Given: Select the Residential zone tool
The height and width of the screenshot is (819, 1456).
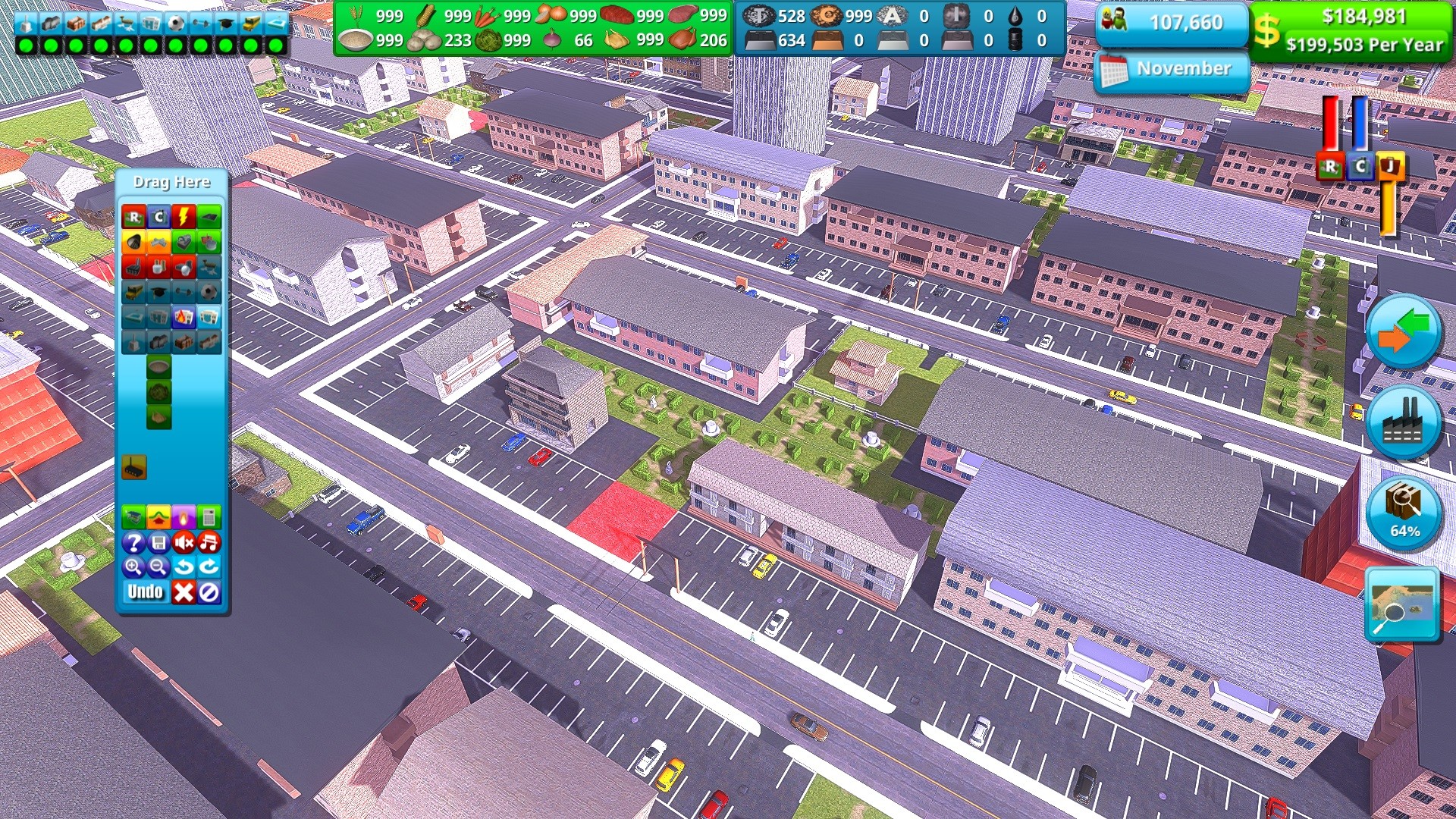Looking at the screenshot, I should [133, 218].
